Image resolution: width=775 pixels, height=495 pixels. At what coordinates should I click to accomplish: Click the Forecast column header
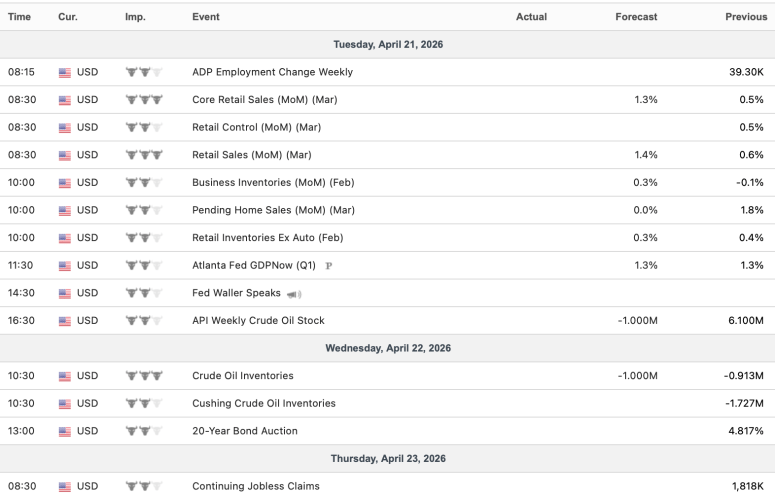coord(636,17)
